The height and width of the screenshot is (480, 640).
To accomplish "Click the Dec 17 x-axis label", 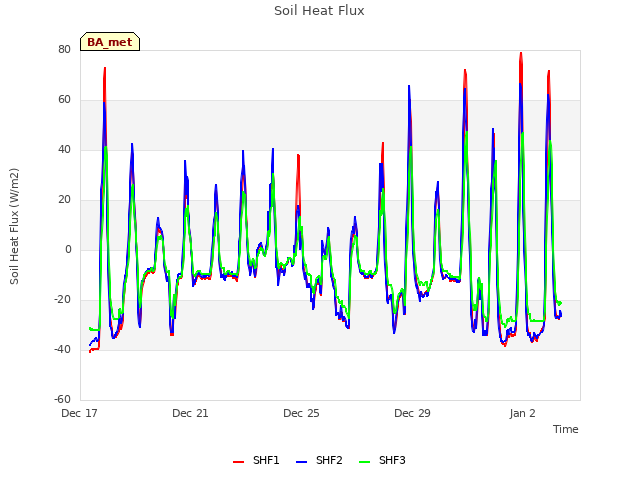I will click(79, 413).
